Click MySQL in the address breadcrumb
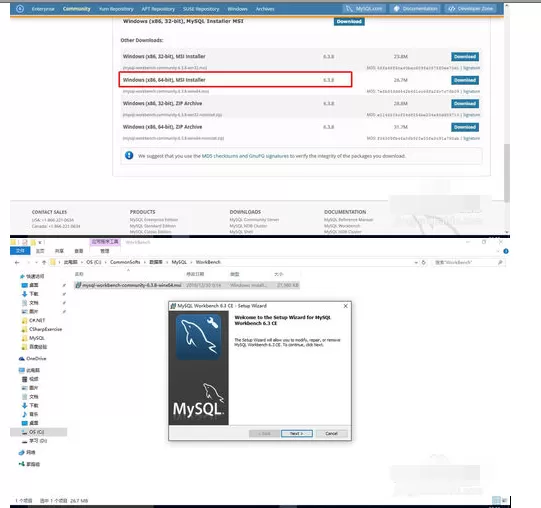Screen dimensions: 541x508 point(179,262)
